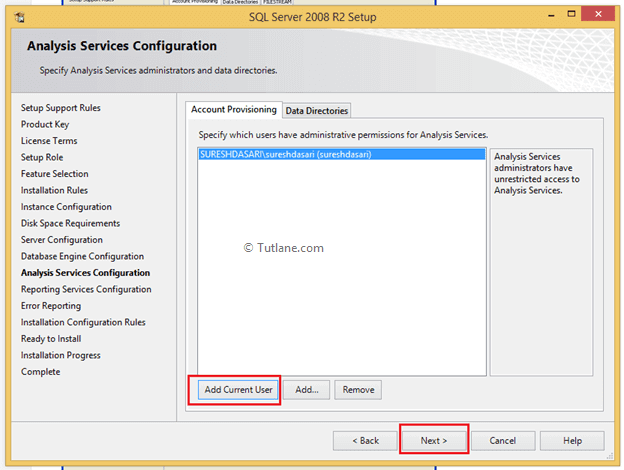
Task: Click Installation Rules in step list
Action: tap(54, 190)
